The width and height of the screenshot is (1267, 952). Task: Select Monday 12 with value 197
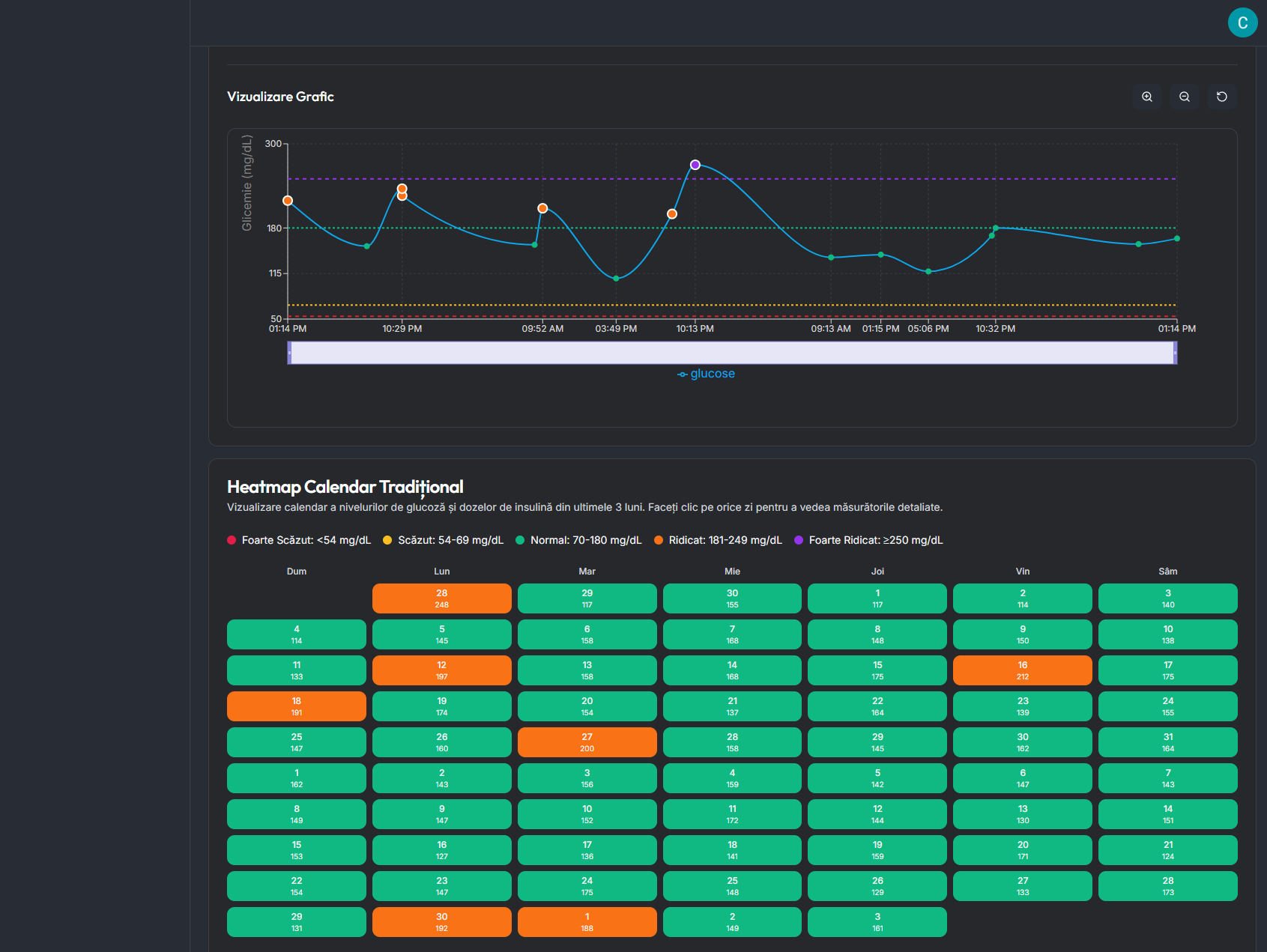click(x=441, y=670)
